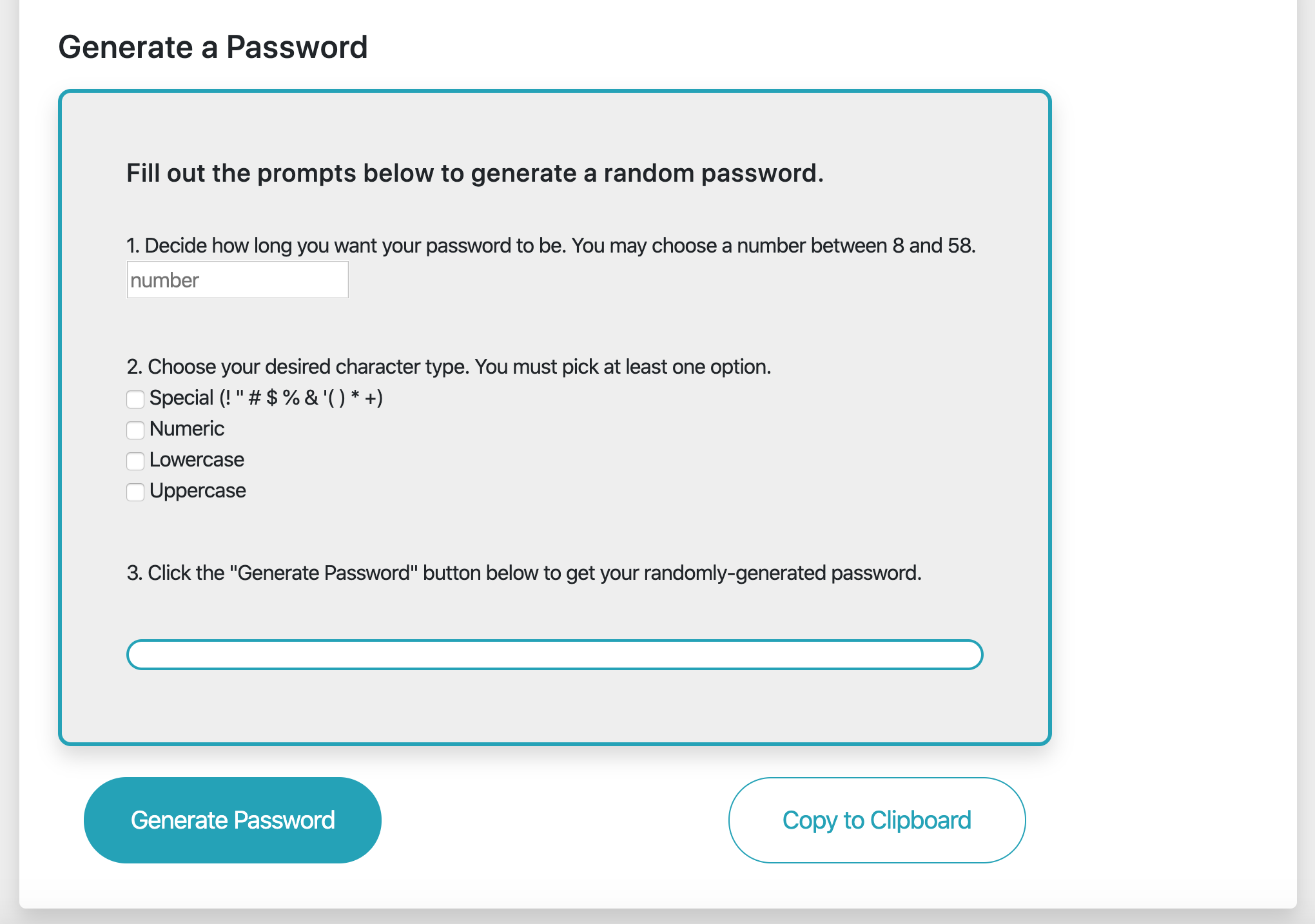Focus the password length number box
Viewport: 1315px width, 924px height.
(x=237, y=280)
